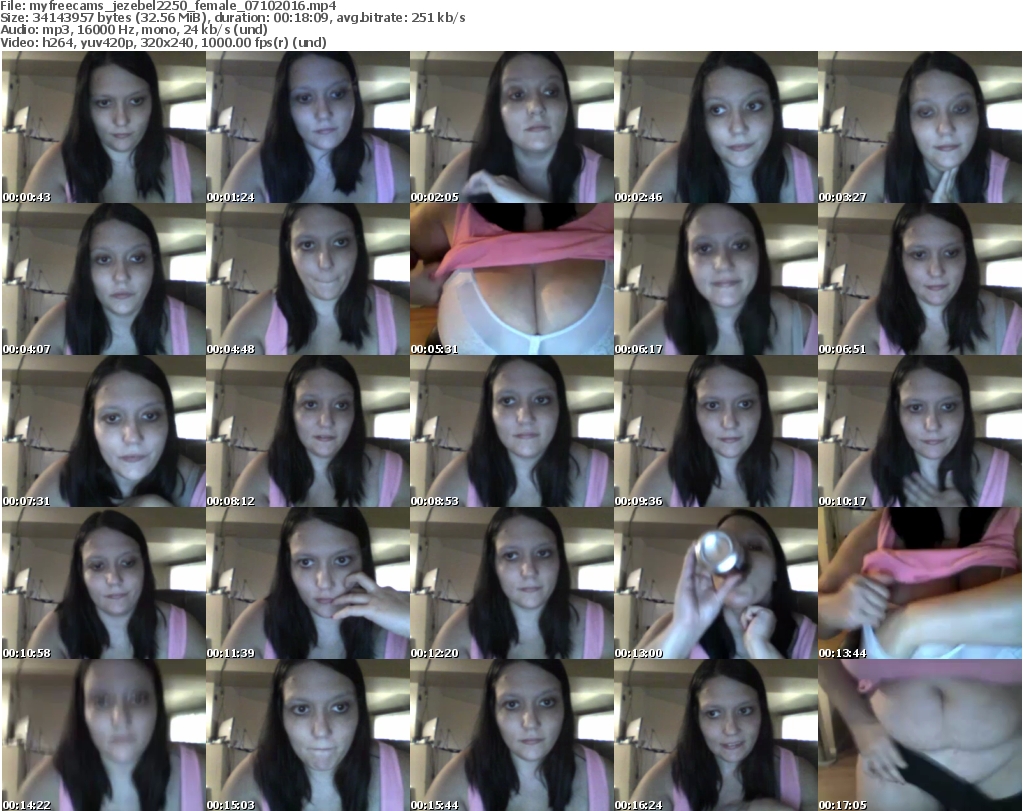Click the frame labeled 00:02:46
The width and height of the screenshot is (1024, 811).
715,127
